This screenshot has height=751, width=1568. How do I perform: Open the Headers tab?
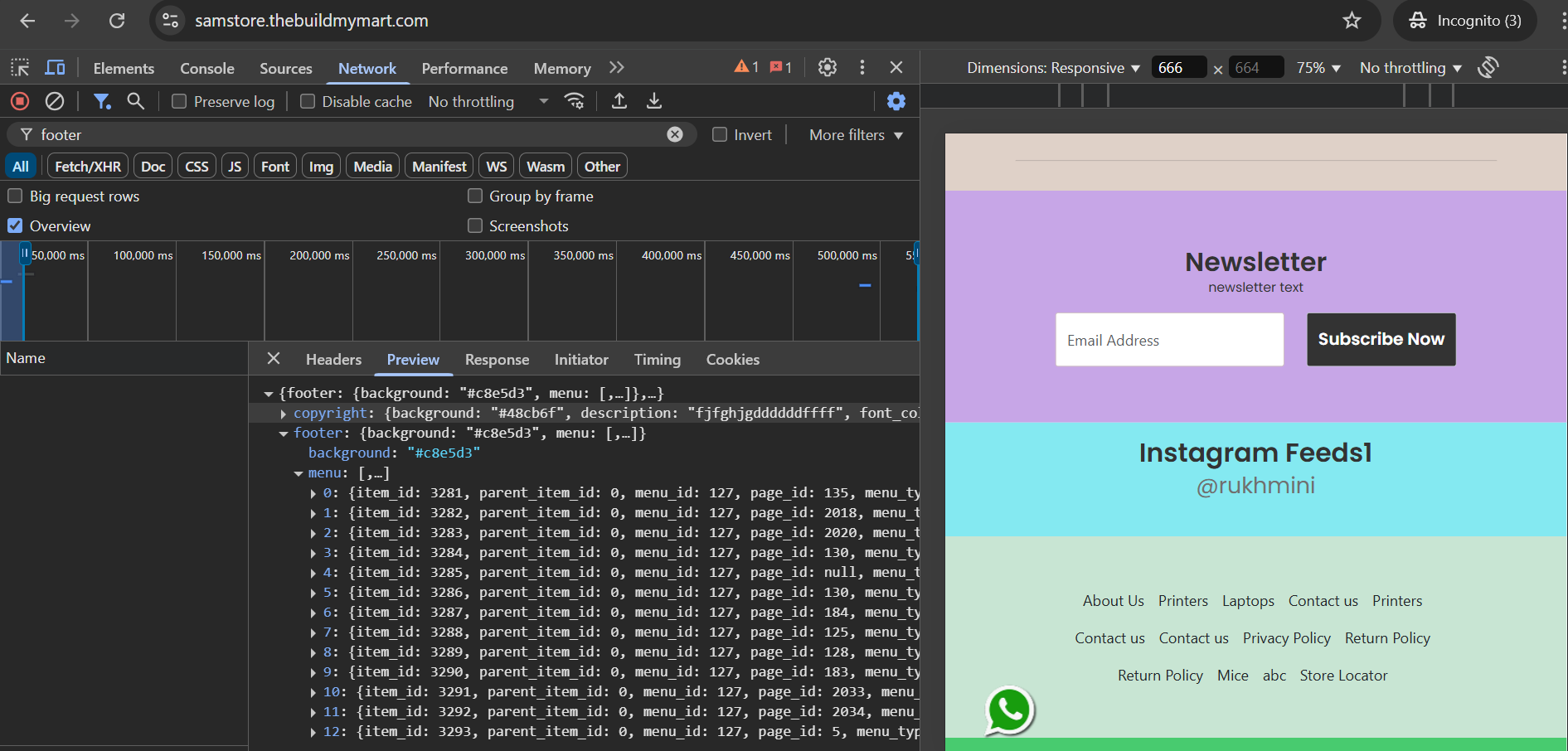[333, 359]
